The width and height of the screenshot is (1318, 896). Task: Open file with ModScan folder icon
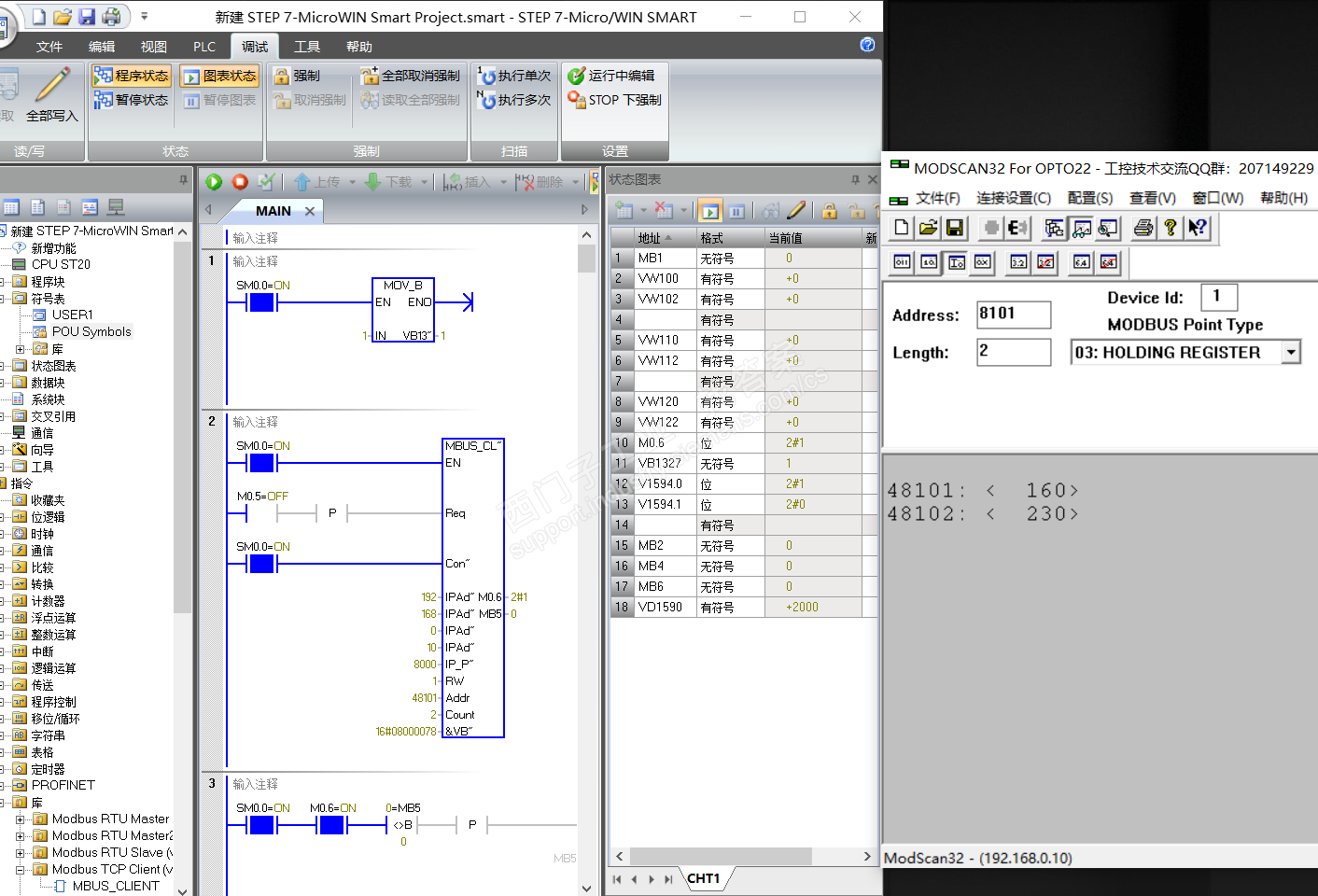[x=928, y=228]
